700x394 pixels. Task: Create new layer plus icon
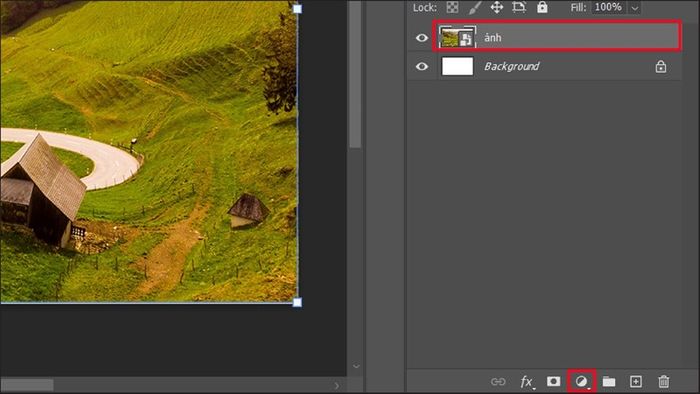tap(636, 382)
